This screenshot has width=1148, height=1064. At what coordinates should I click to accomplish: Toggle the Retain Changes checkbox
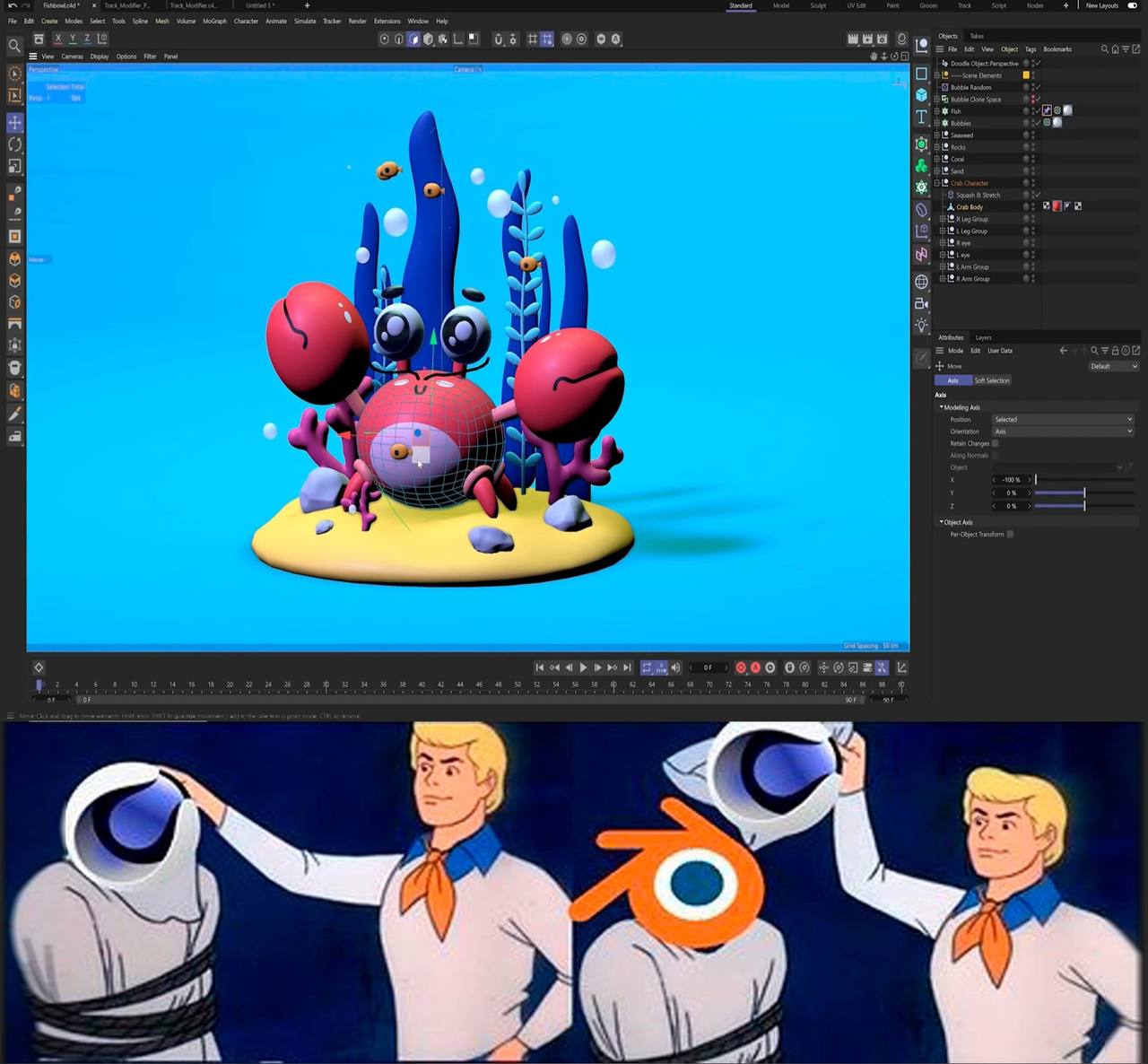pyautogui.click(x=995, y=443)
